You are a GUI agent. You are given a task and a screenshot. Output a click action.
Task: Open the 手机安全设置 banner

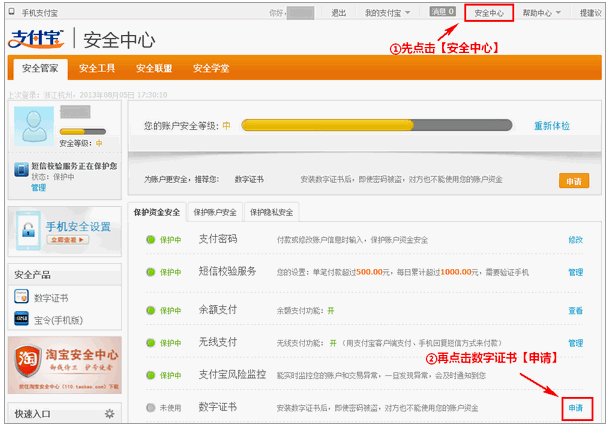point(65,231)
